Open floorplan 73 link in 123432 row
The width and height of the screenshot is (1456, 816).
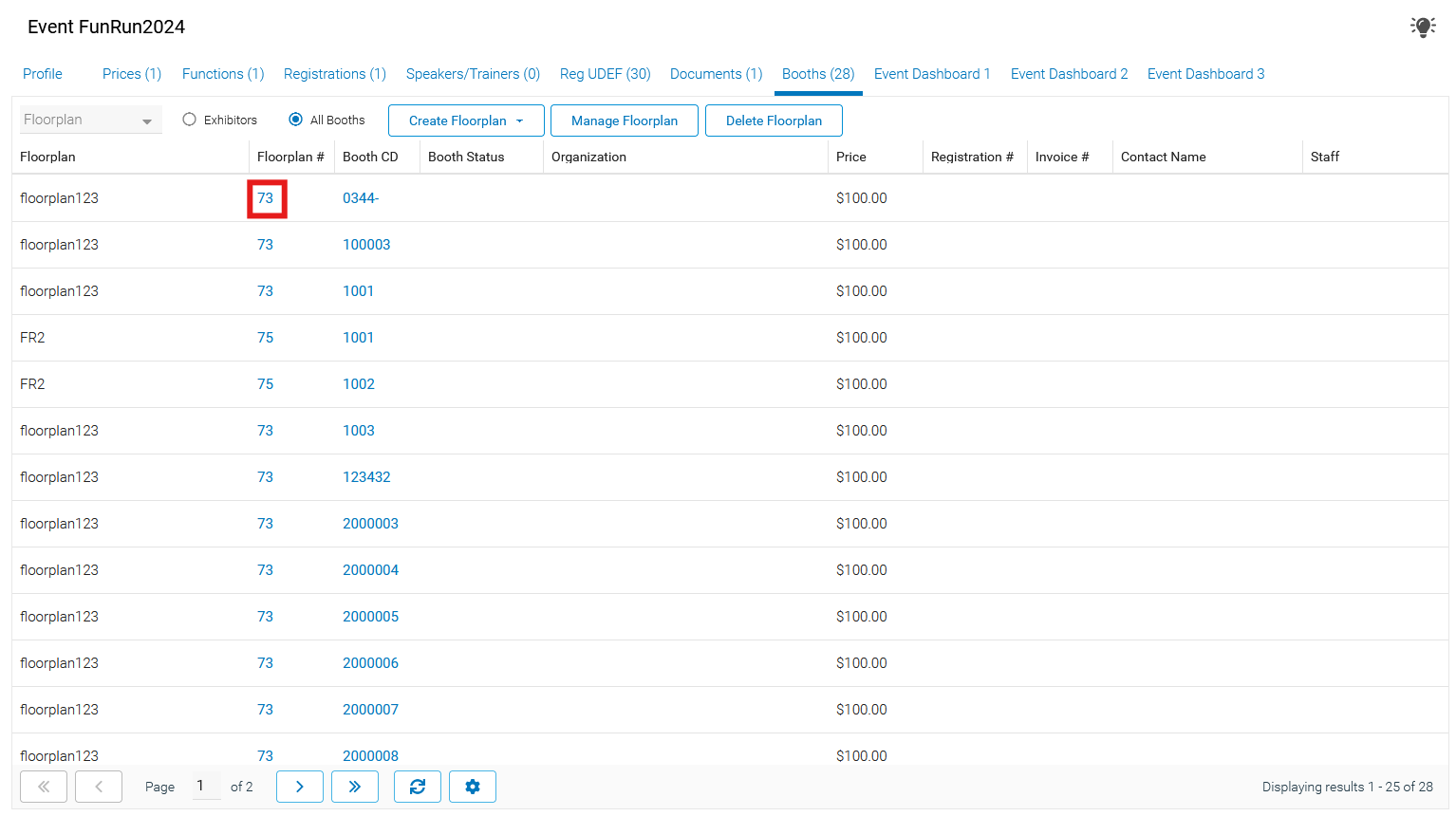[x=266, y=477]
